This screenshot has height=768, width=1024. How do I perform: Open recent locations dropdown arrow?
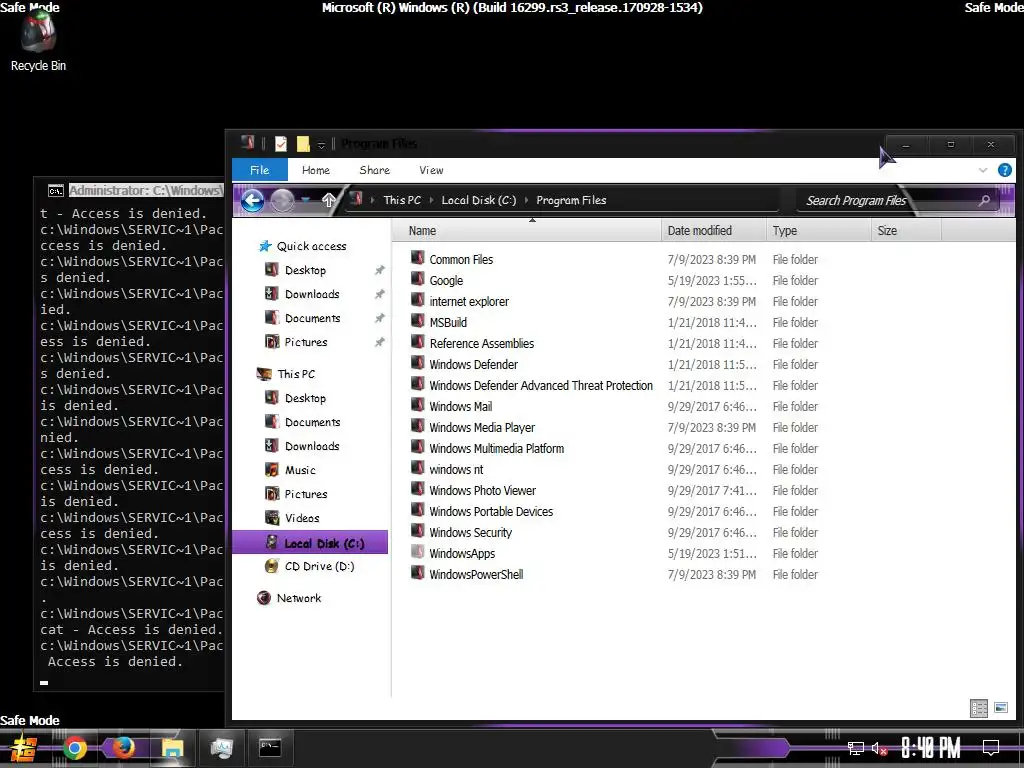(306, 200)
